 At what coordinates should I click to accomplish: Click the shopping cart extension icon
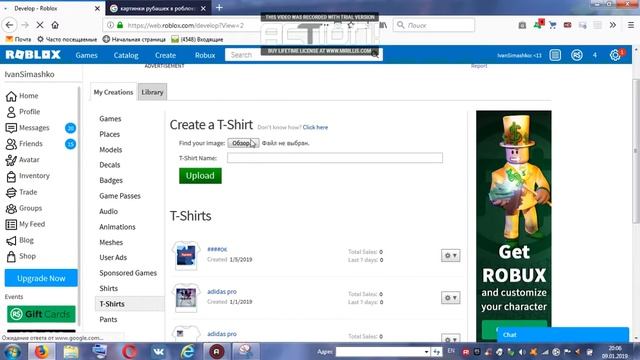(553, 25)
